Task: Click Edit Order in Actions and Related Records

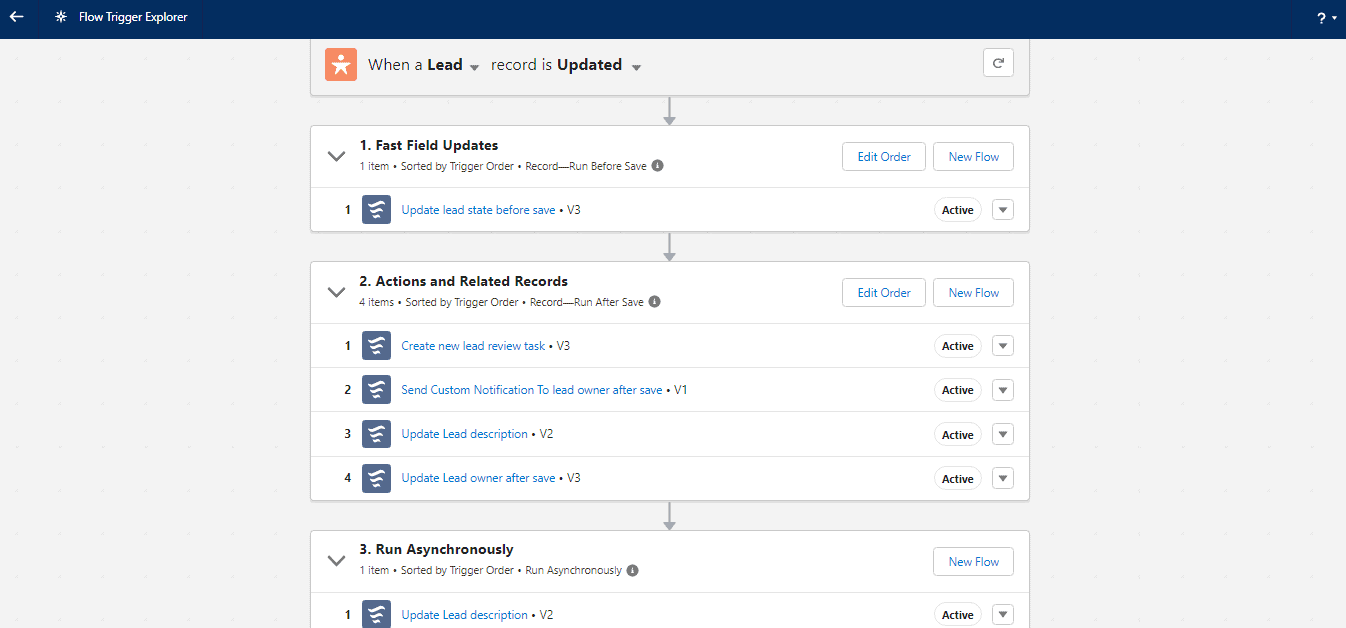Action: tap(883, 292)
